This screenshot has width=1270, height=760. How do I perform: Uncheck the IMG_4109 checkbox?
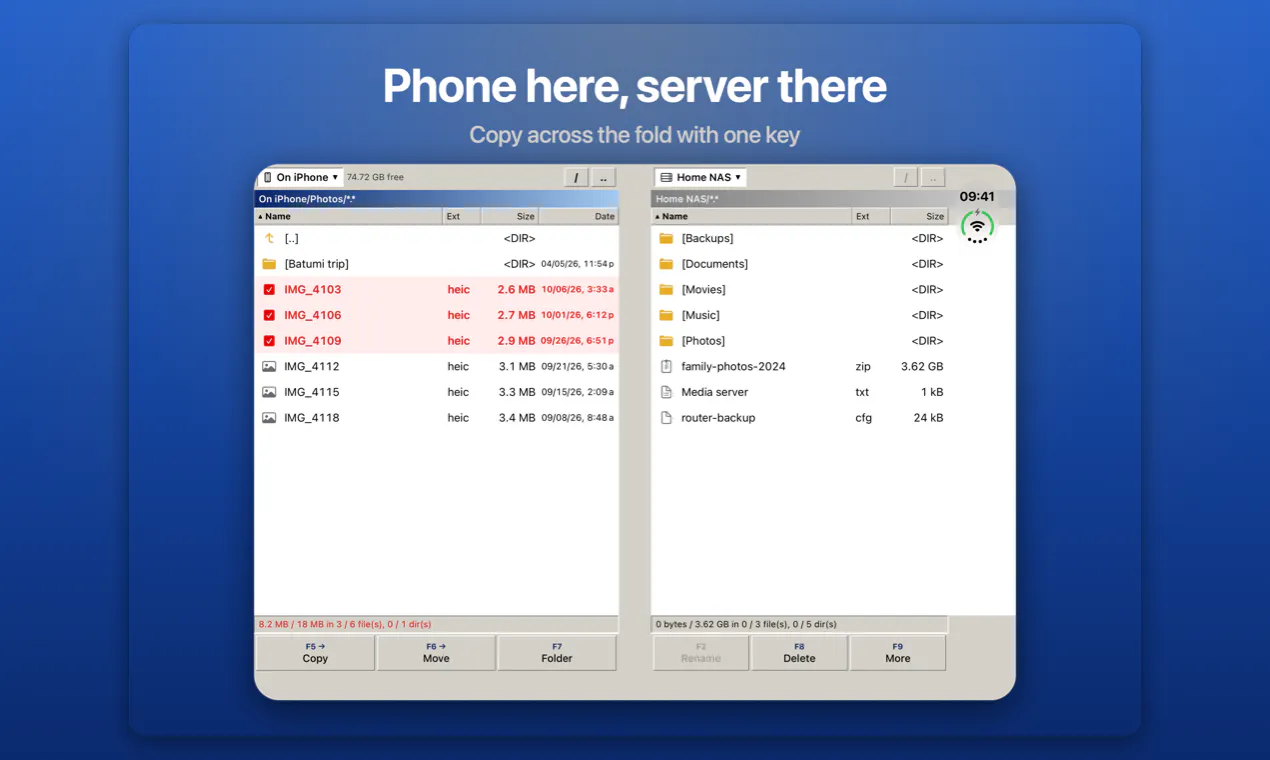pyautogui.click(x=269, y=341)
